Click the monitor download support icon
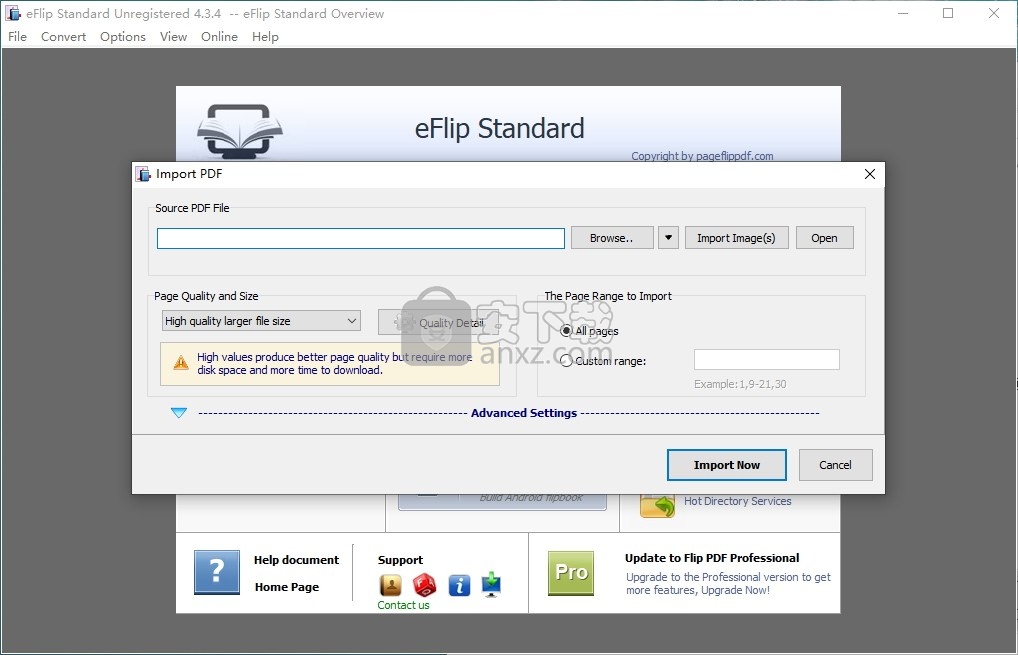Screen dimensions: 1018x655 (x=491, y=584)
